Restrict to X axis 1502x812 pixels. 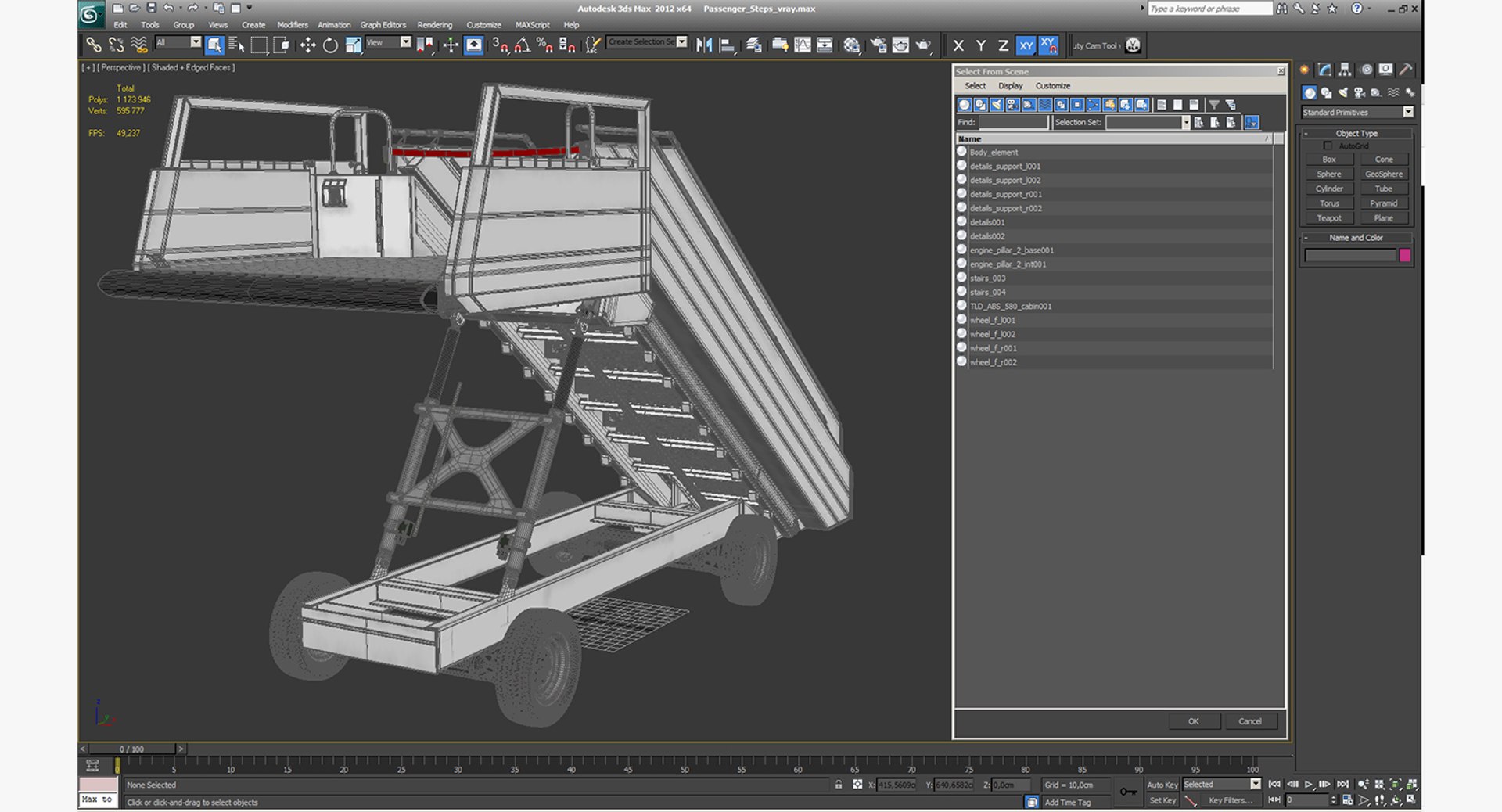pyautogui.click(x=958, y=45)
